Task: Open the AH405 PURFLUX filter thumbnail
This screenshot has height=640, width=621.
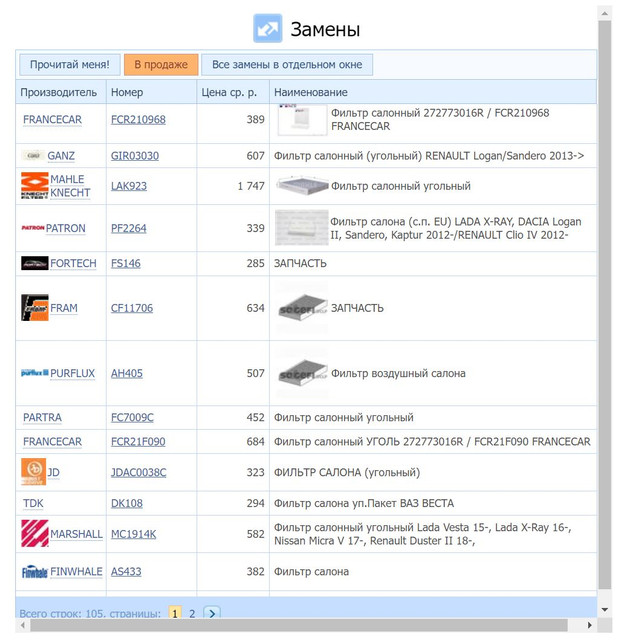Action: [x=302, y=373]
